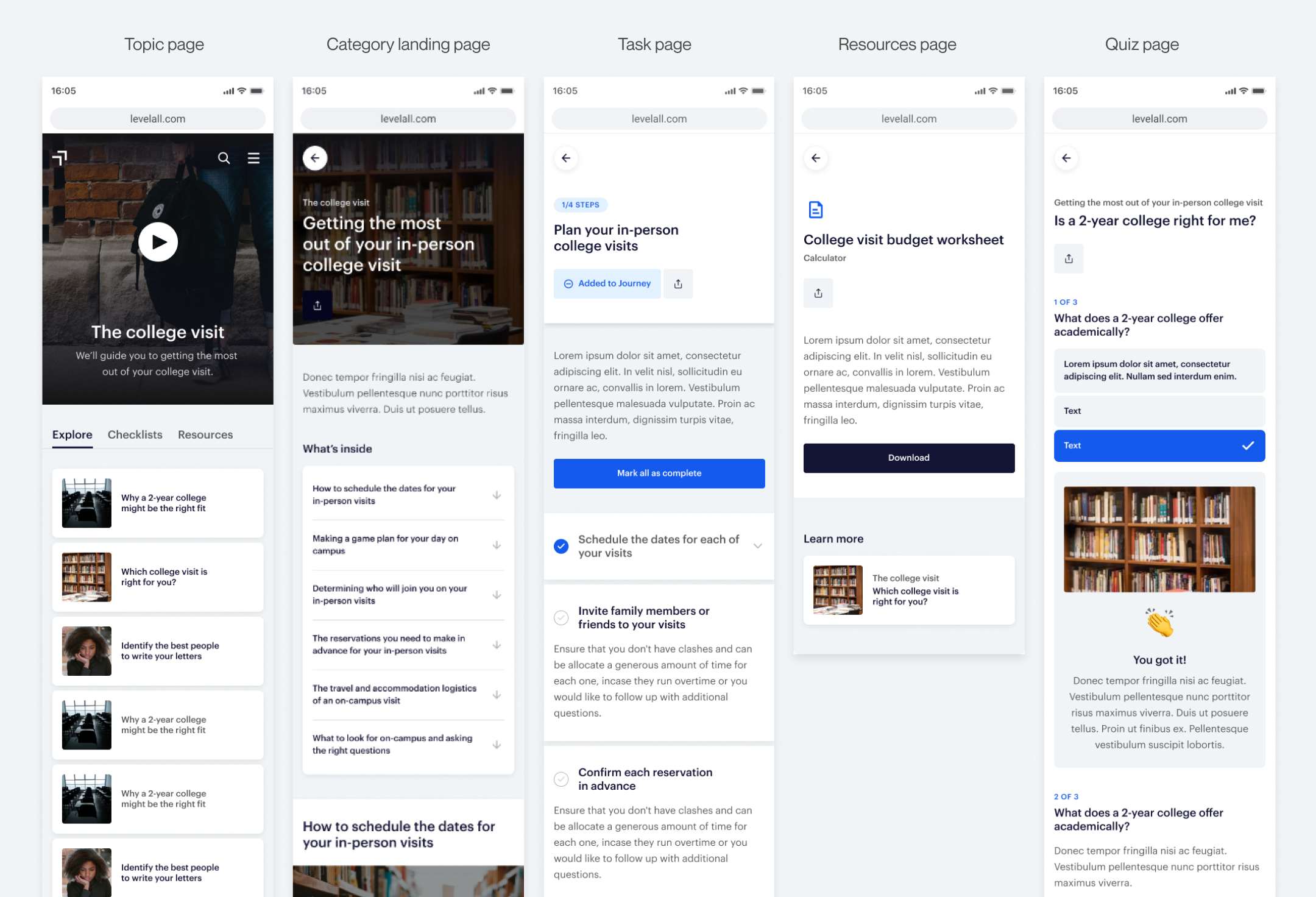
Task: Click share icon under Calculator label
Action: coord(818,293)
